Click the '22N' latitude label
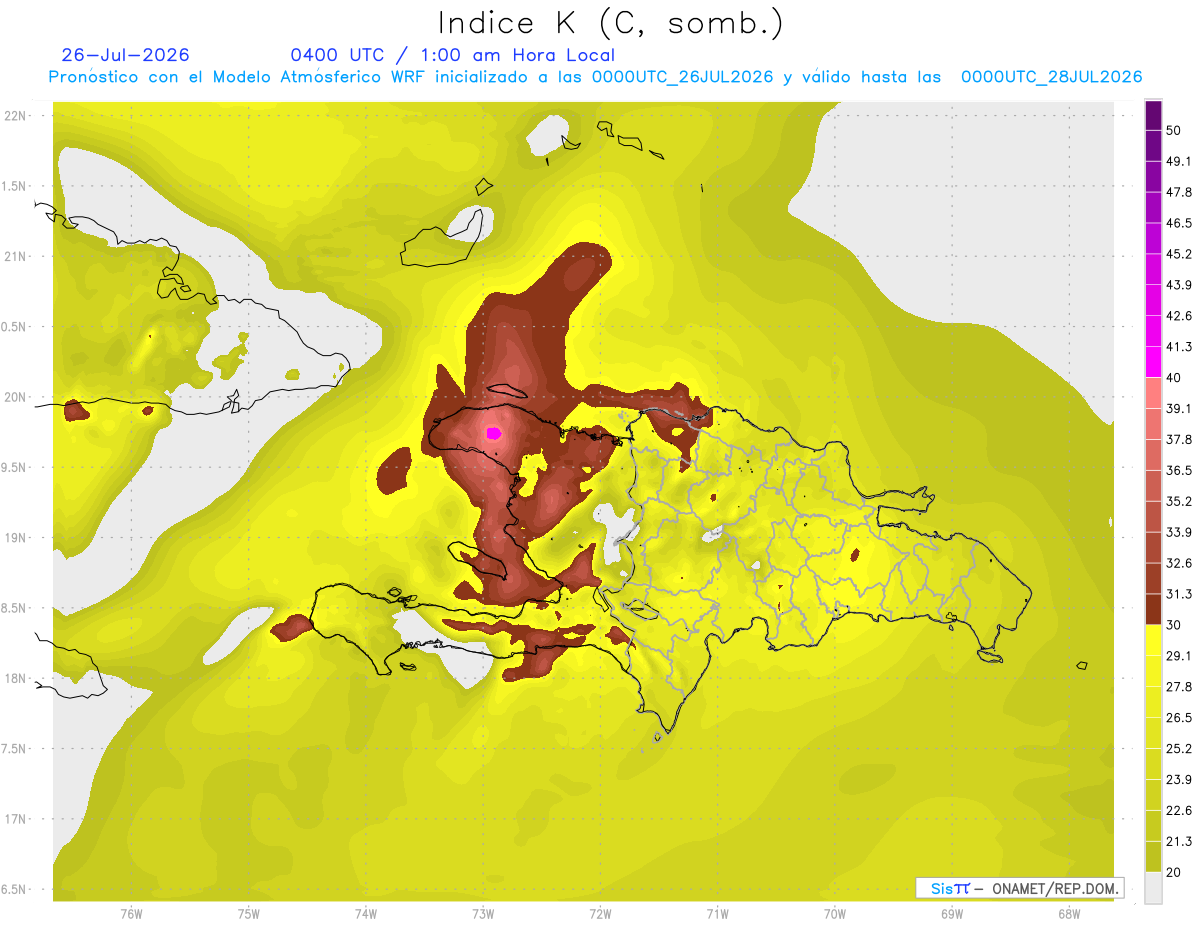The height and width of the screenshot is (927, 1200). coord(15,116)
